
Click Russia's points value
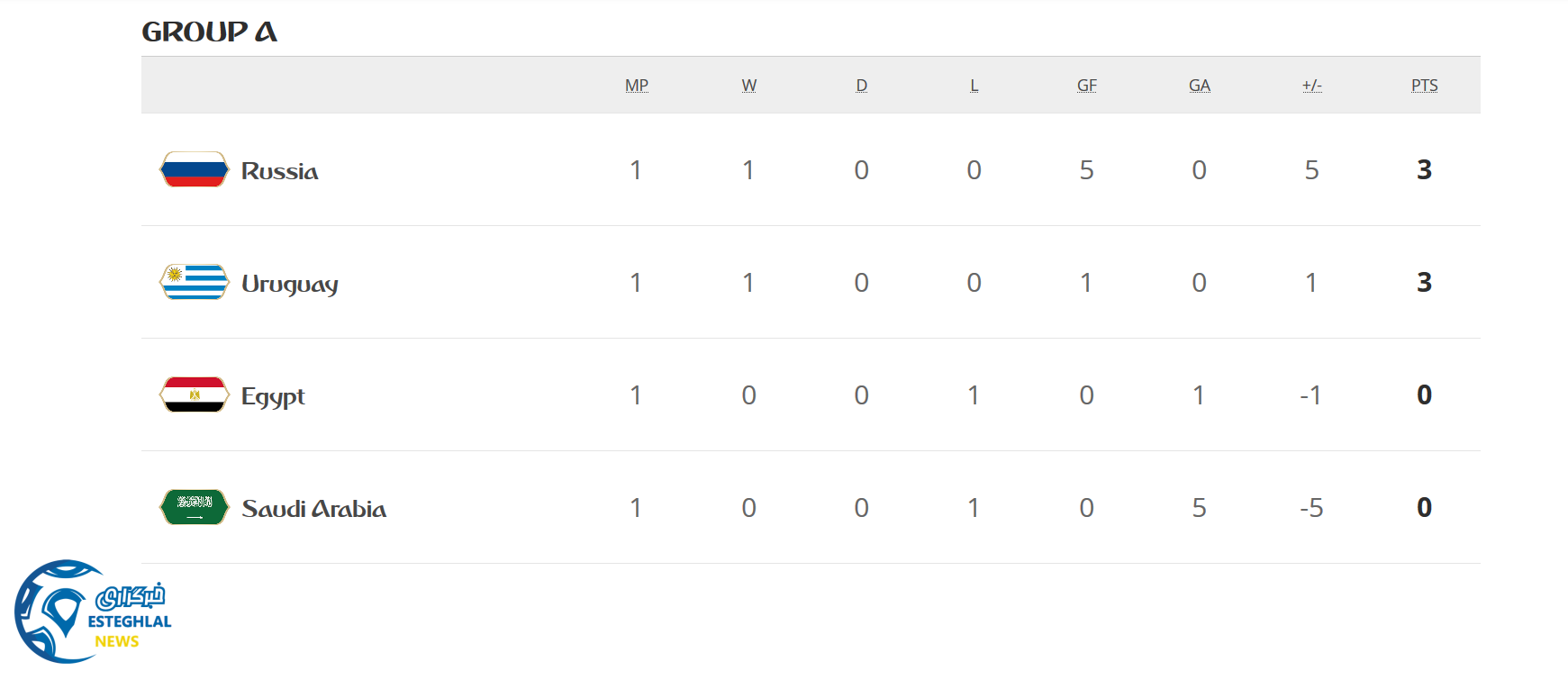click(1424, 169)
